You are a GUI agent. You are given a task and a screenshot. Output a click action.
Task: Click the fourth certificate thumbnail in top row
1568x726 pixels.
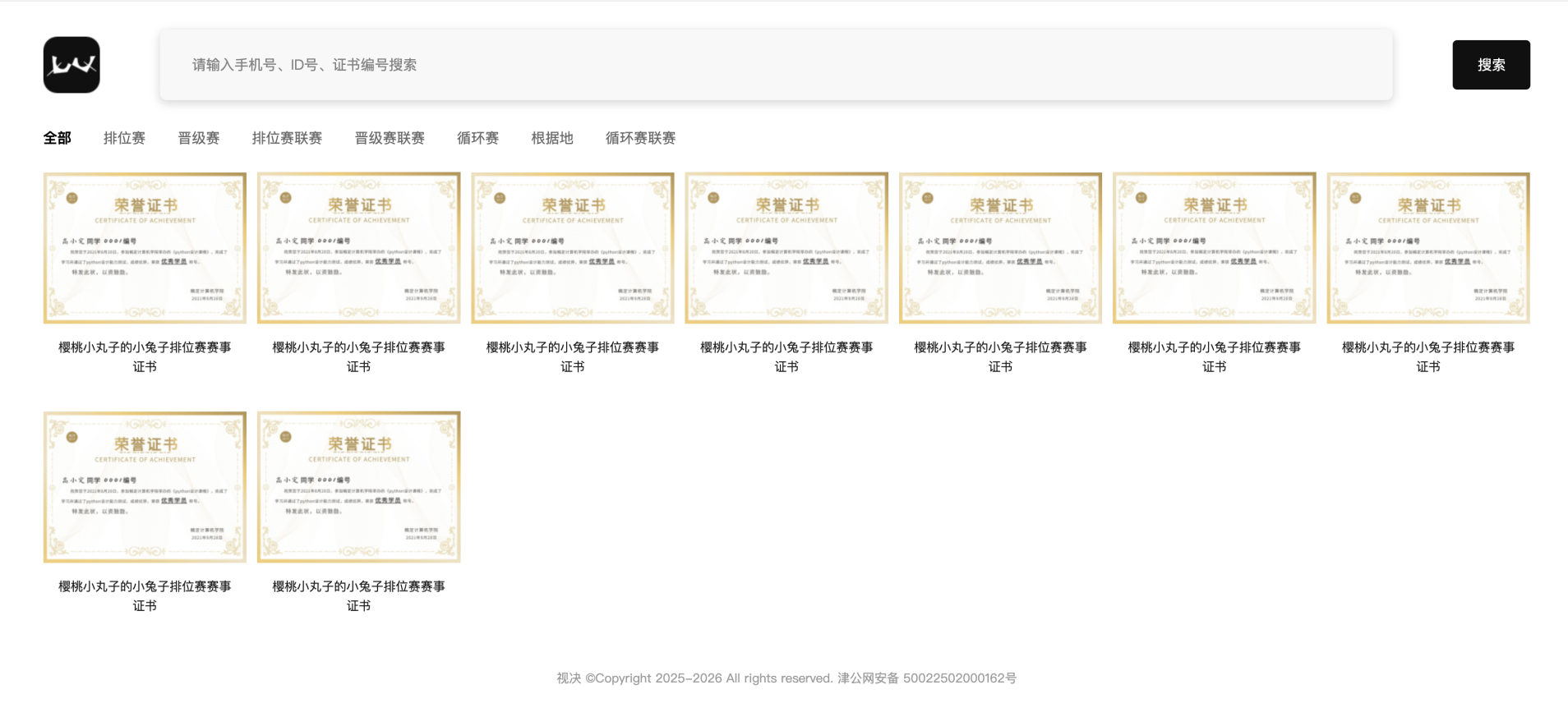coord(786,248)
